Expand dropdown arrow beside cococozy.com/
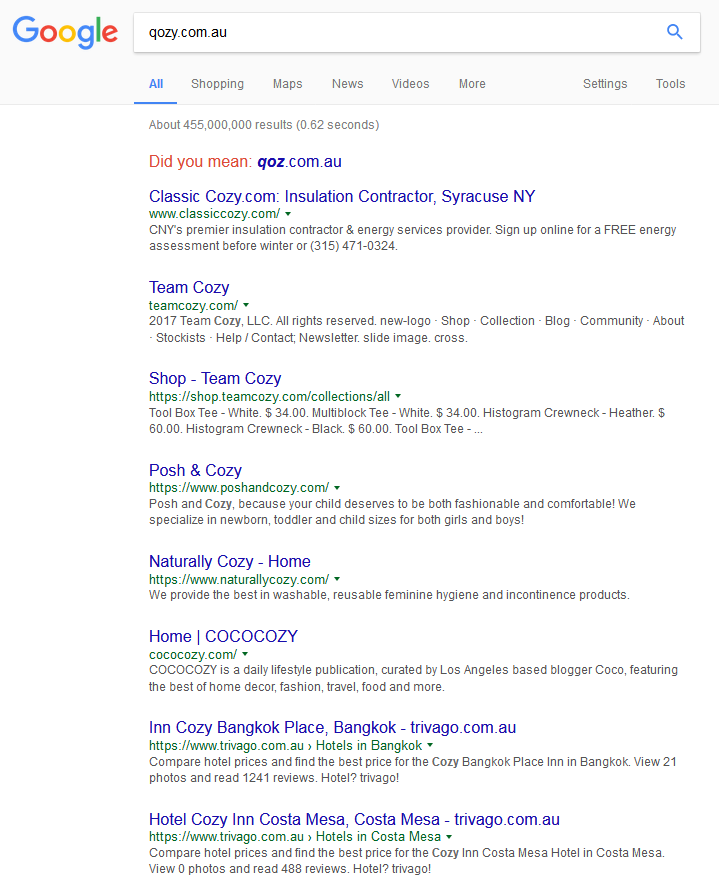 [245, 654]
